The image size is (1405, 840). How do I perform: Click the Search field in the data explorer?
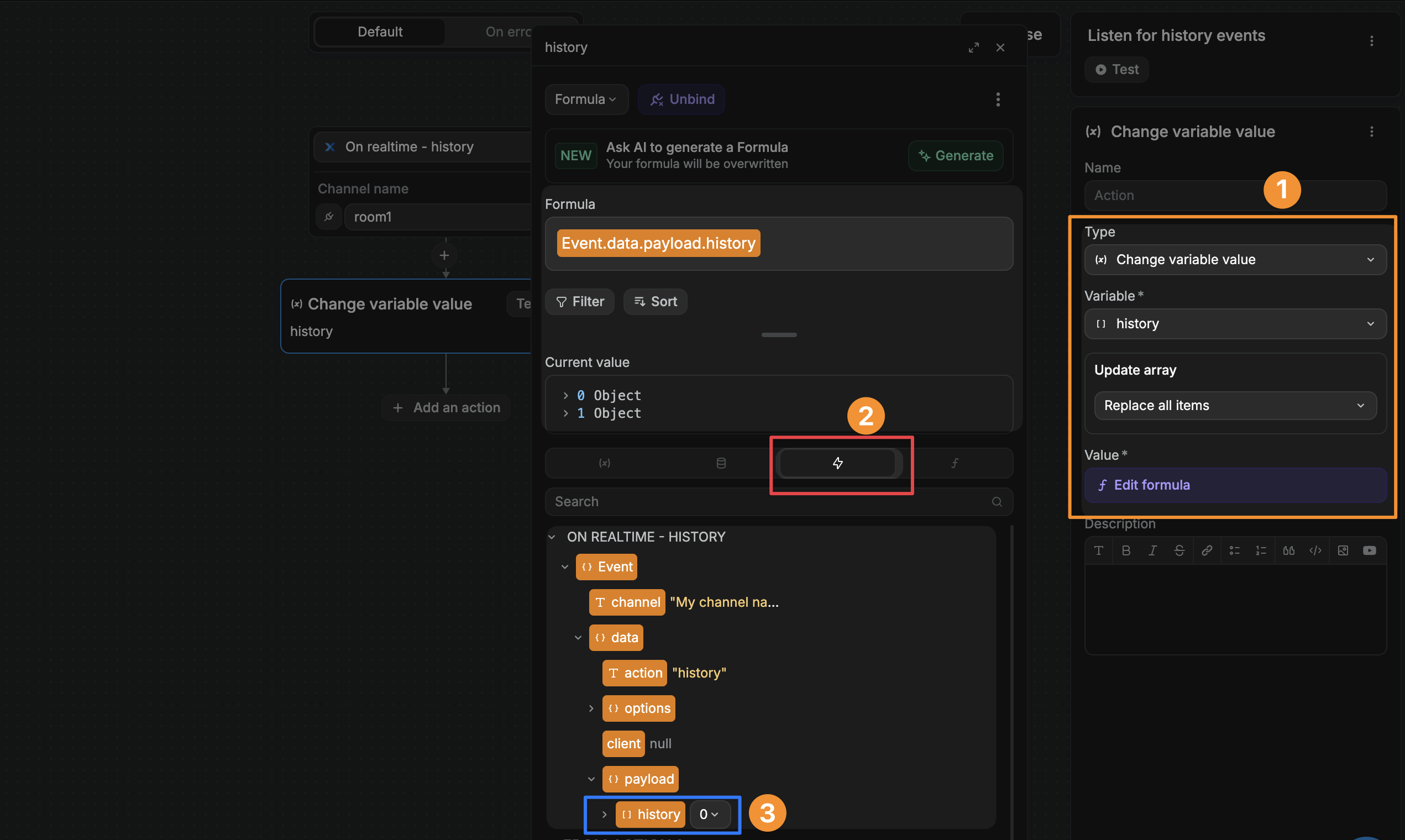770,501
